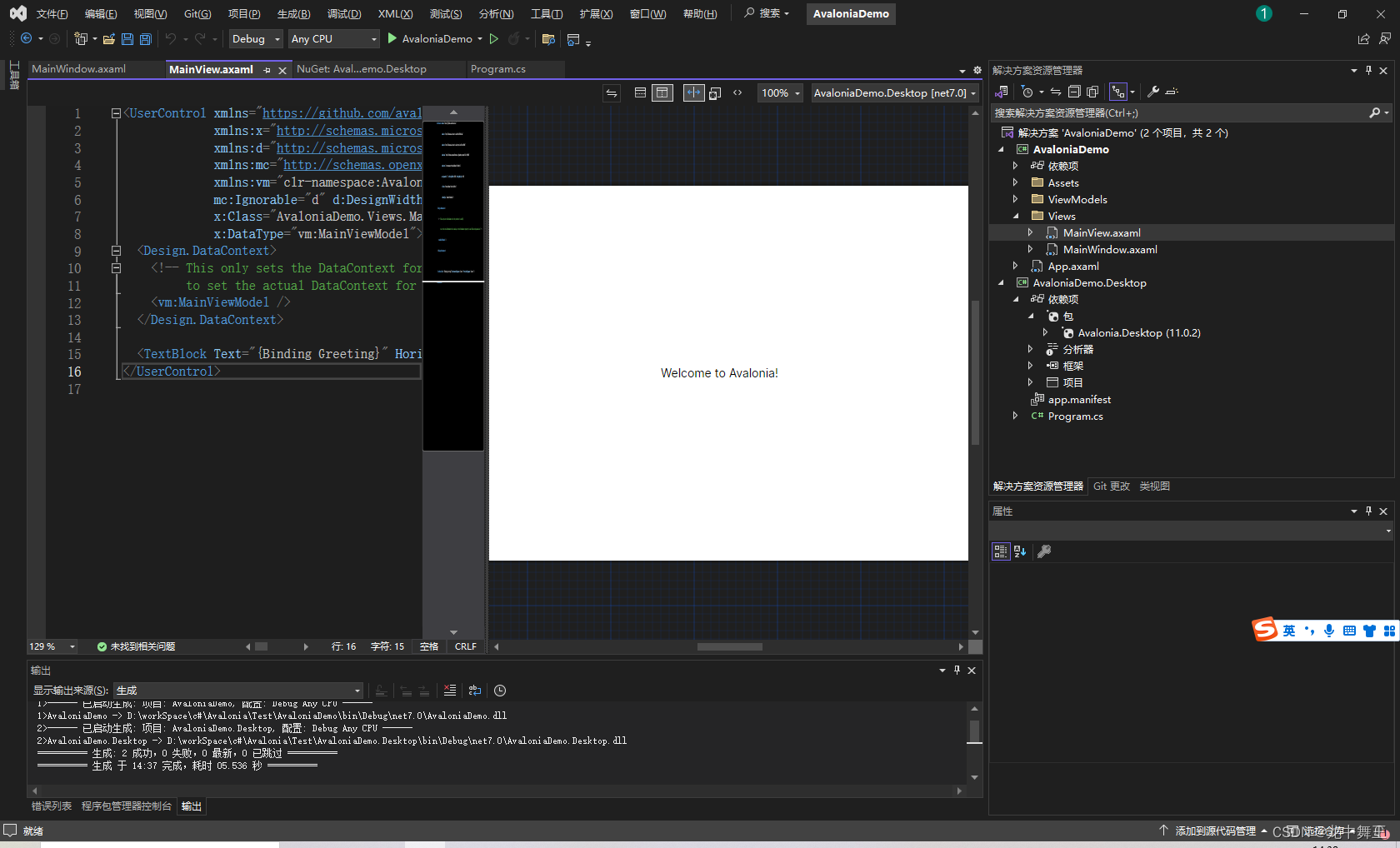Click the Solution Explorer sync/switch views icon
Image resolution: width=1400 pixels, height=848 pixels.
pyautogui.click(x=1002, y=92)
